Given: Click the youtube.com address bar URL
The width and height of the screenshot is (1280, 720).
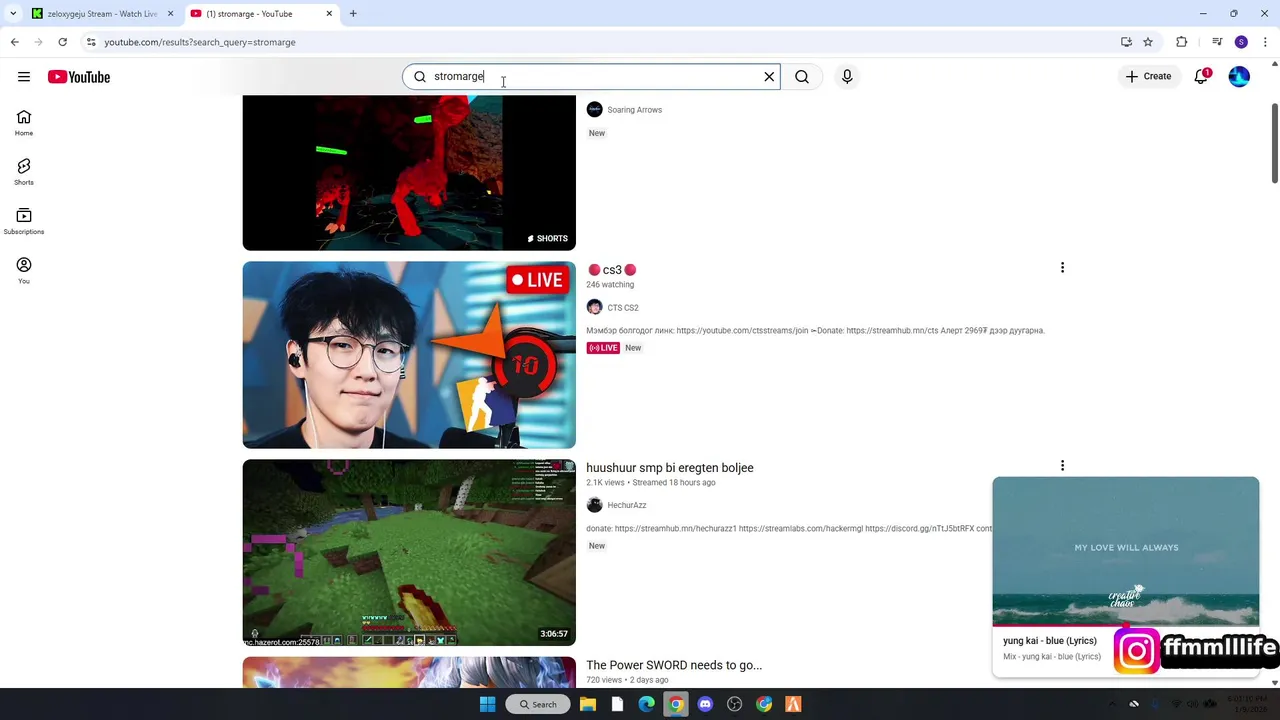Looking at the screenshot, I should pyautogui.click(x=200, y=42).
